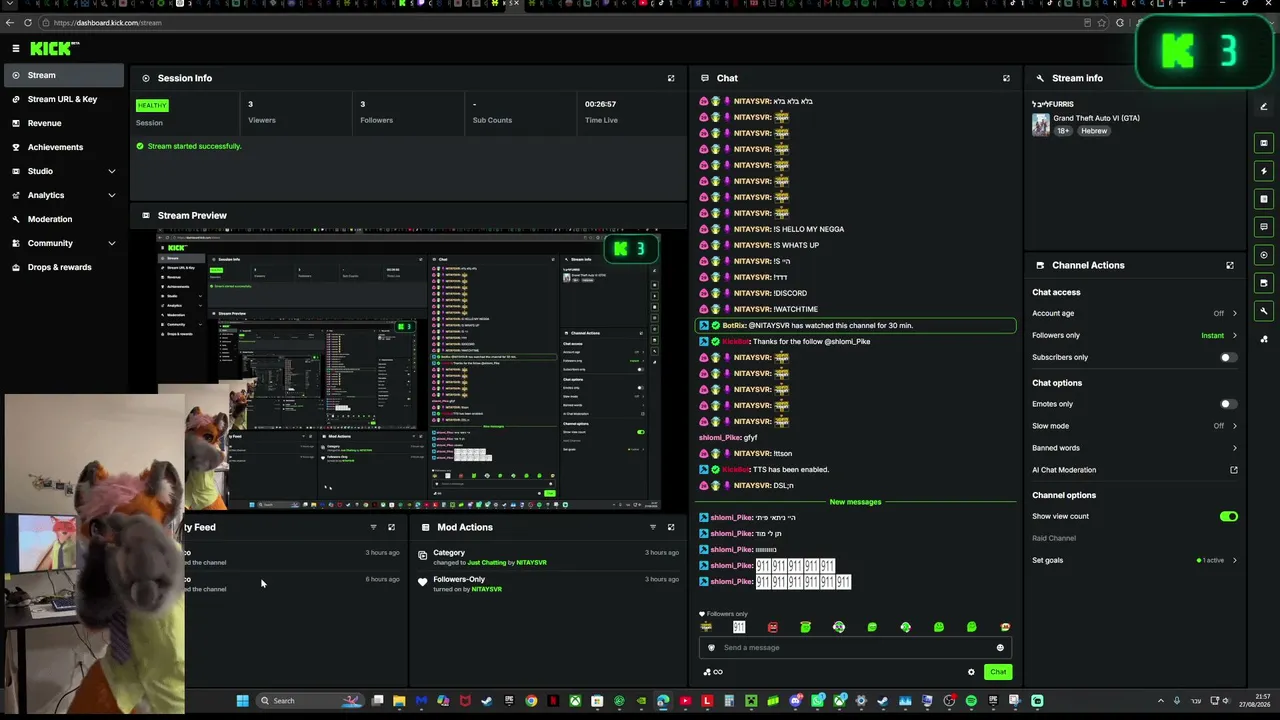Click the microphone icon in the system tray
The image size is (1280, 720).
pos(1176,701)
